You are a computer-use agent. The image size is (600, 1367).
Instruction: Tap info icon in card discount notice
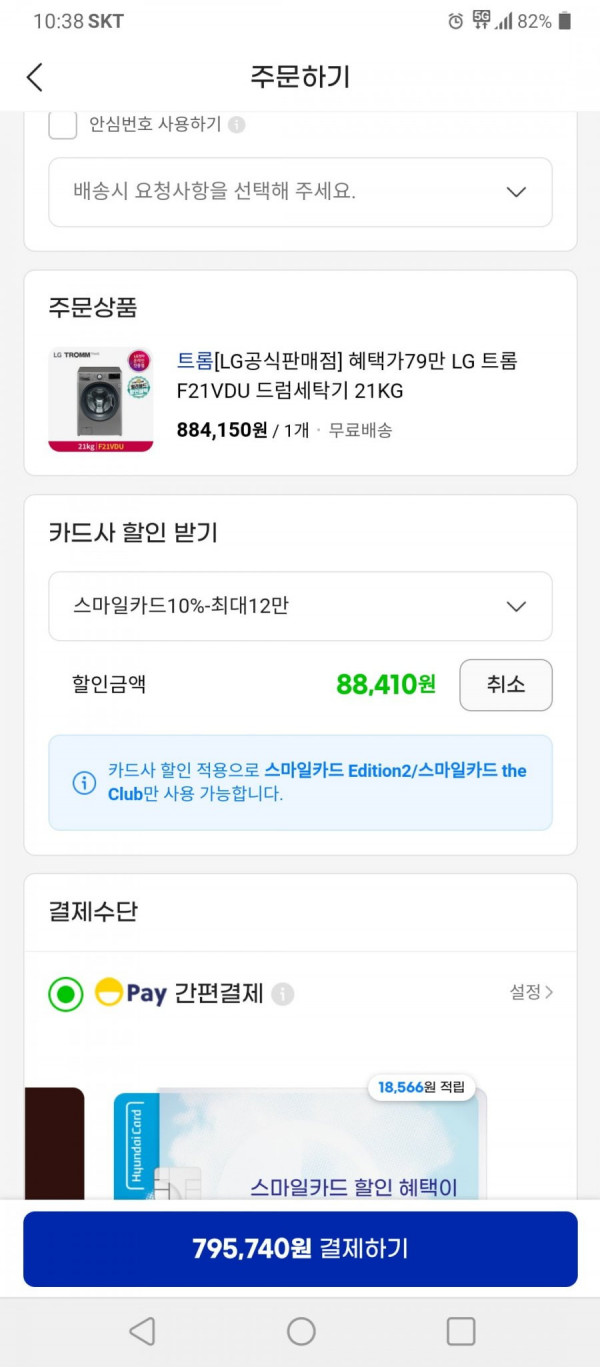[85, 783]
